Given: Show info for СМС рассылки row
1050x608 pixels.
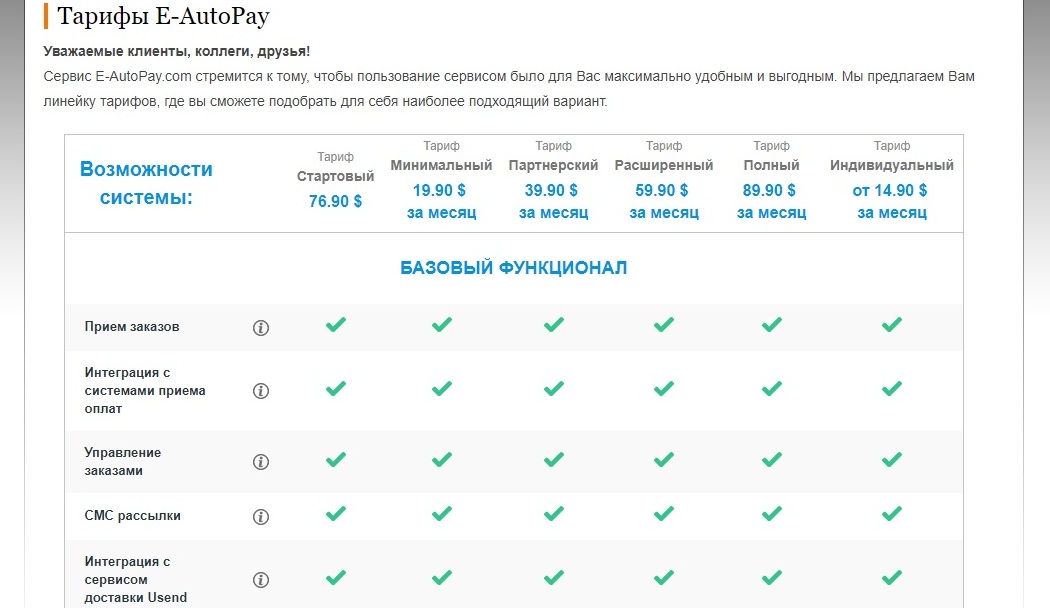Looking at the screenshot, I should pyautogui.click(x=261, y=517).
